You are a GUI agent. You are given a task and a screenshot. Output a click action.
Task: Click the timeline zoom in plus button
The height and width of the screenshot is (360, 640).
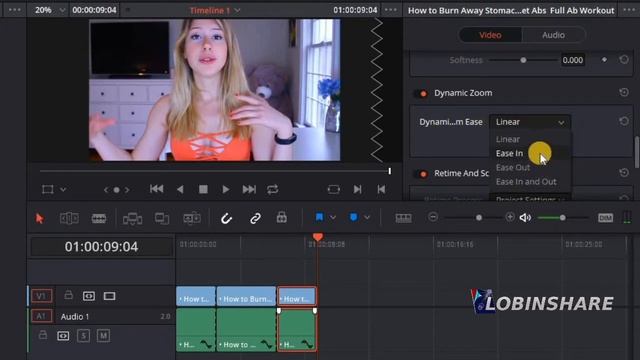coord(510,217)
